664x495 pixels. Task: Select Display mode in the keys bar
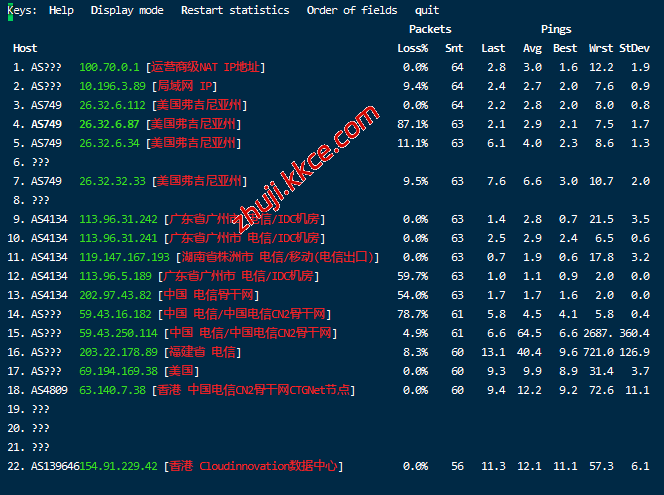[x=127, y=10]
